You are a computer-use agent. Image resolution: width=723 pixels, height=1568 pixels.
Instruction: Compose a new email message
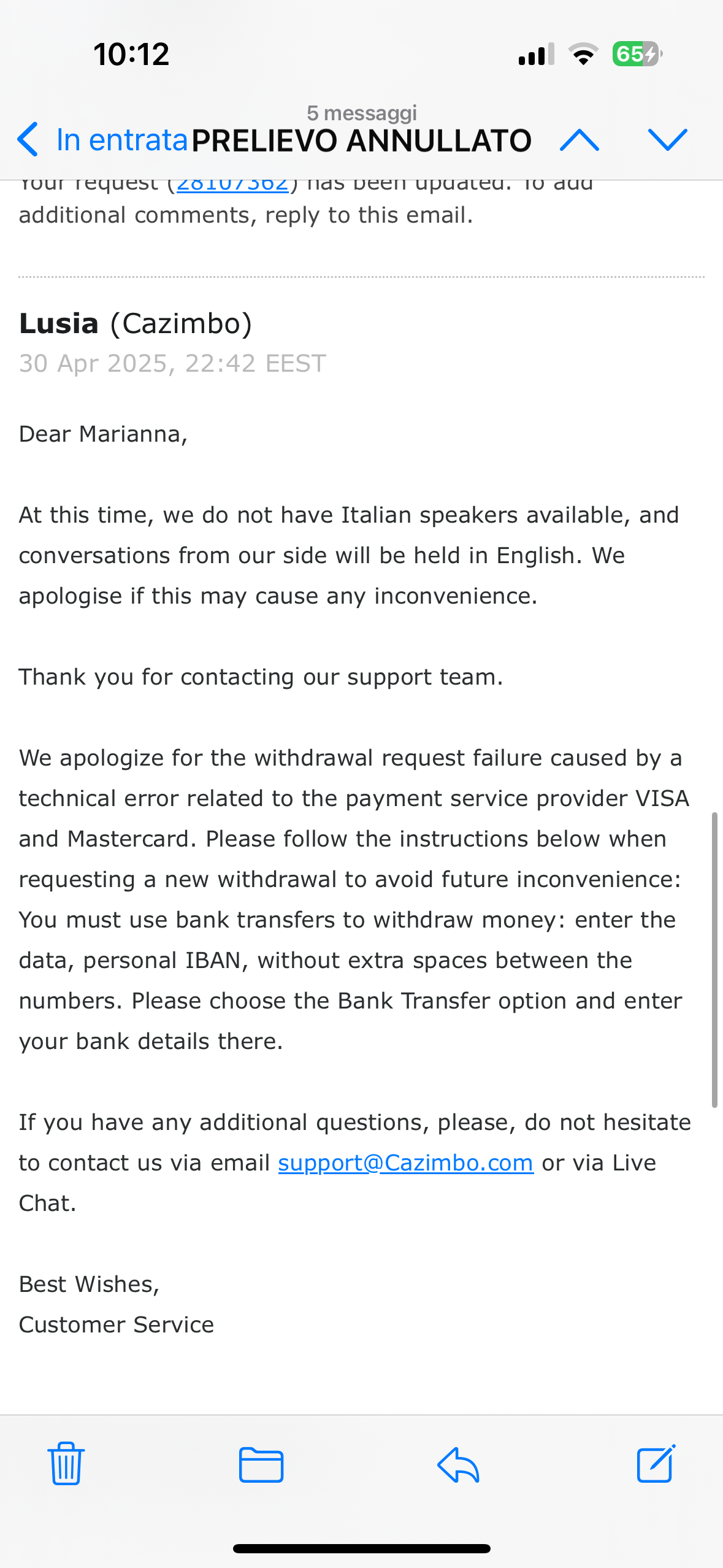[x=656, y=1464]
